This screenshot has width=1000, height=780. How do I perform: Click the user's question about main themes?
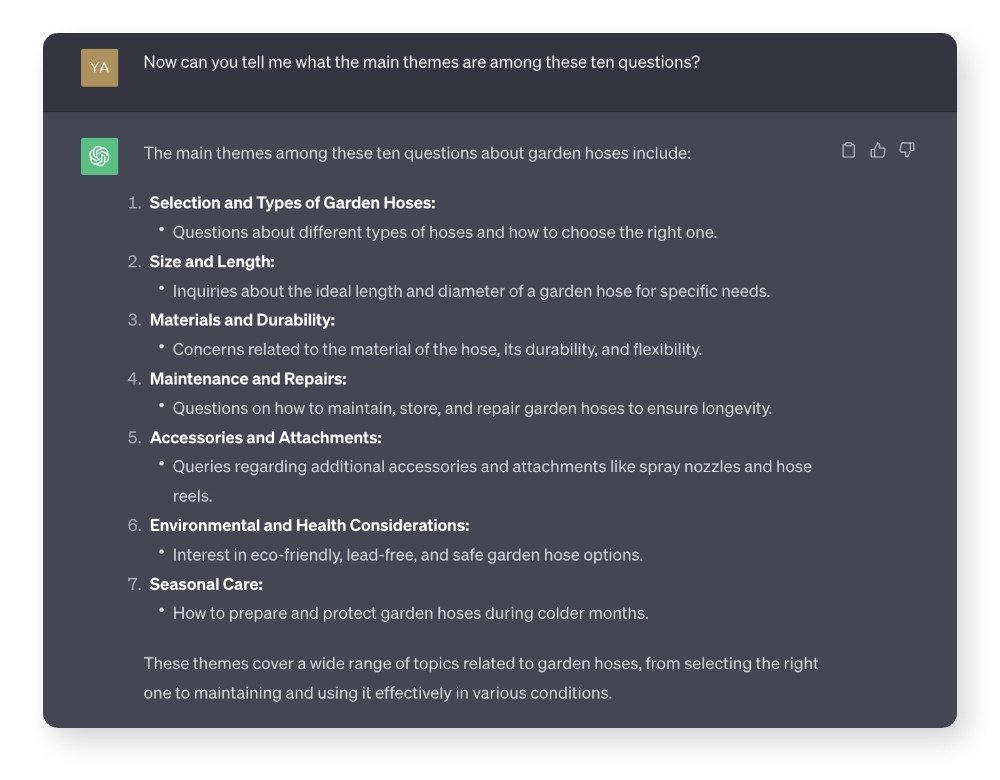click(x=421, y=62)
